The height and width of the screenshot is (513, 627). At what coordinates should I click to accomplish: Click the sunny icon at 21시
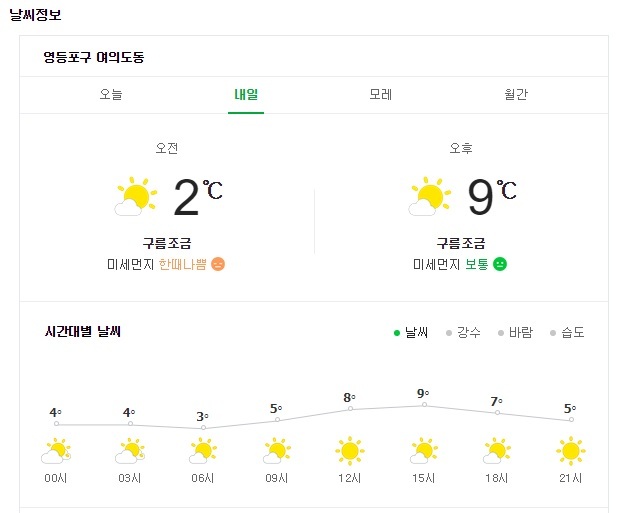(x=571, y=451)
